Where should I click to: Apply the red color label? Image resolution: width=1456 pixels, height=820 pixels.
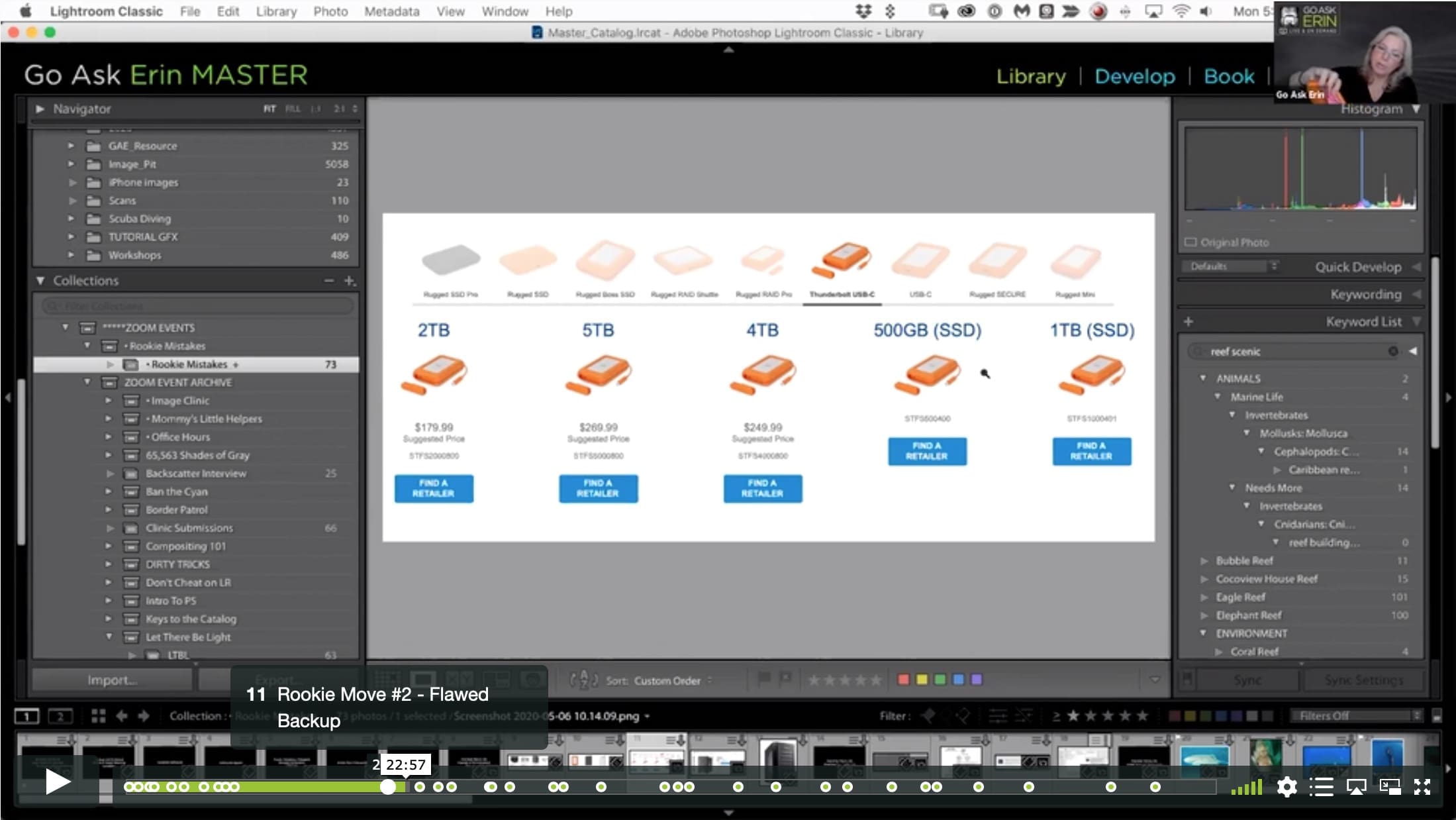[903, 680]
